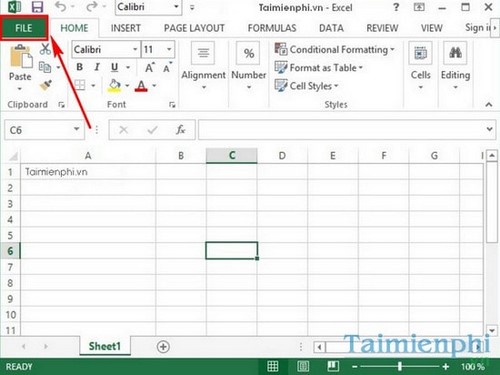The image size is (500, 375).
Task: Open underline style dropdown arrow
Action: [128, 68]
